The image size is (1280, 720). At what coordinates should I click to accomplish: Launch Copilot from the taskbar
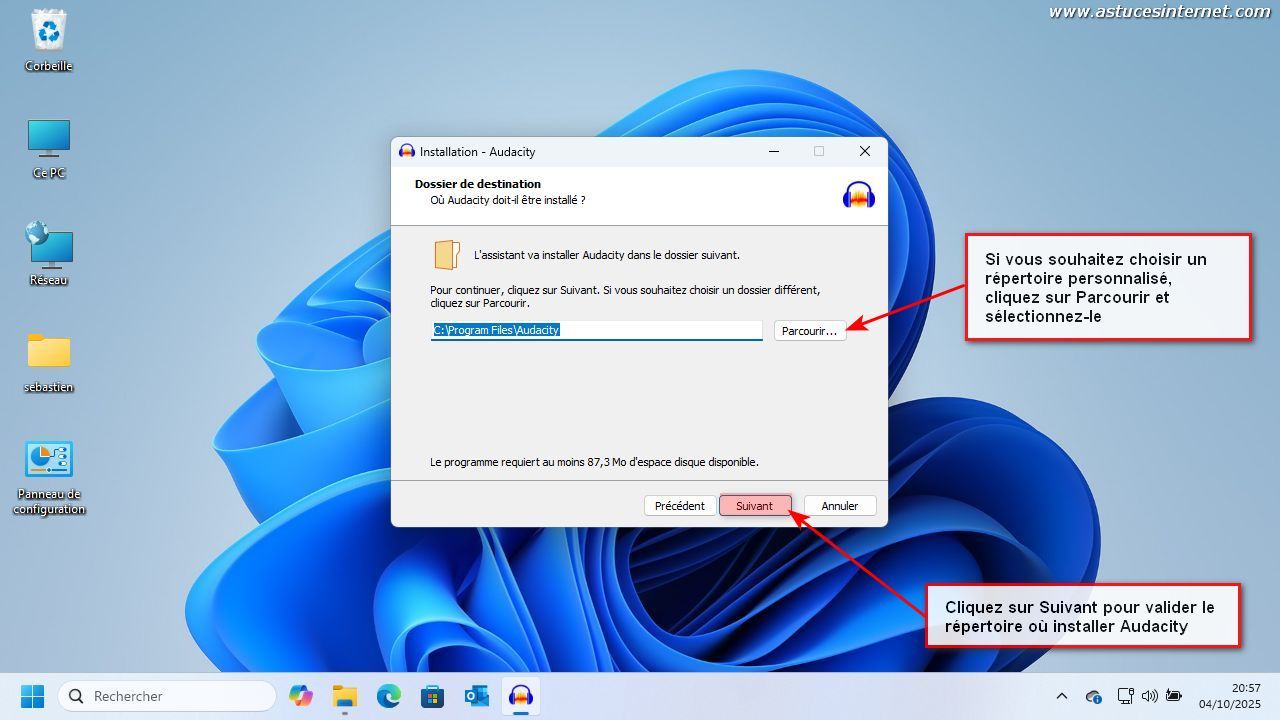click(300, 696)
